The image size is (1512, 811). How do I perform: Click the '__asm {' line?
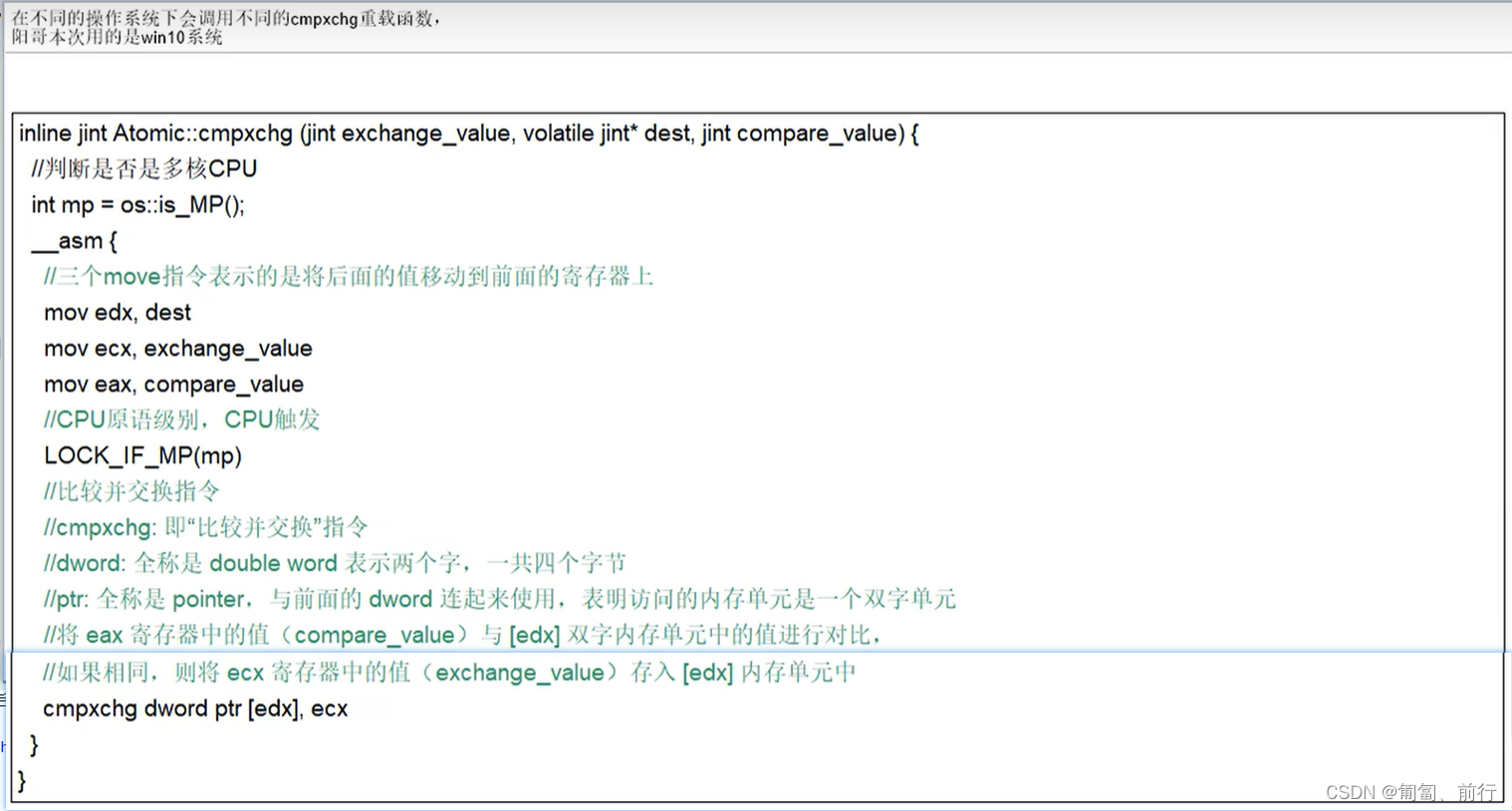coord(74,240)
